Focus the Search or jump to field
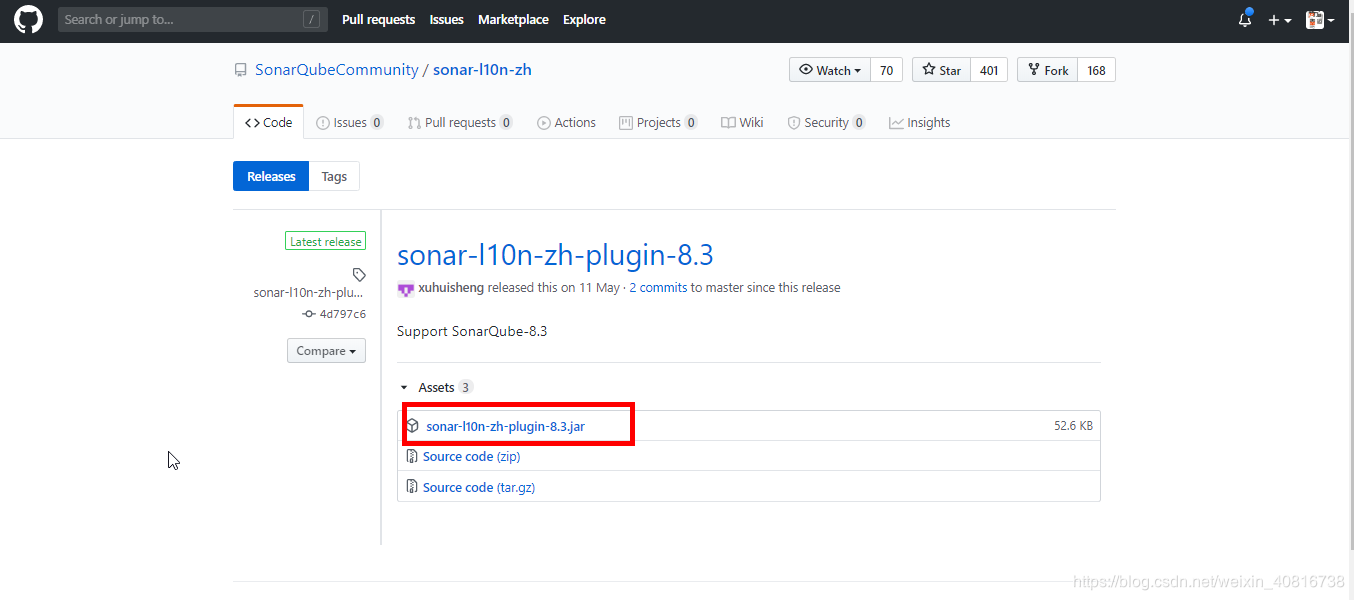The image size is (1354, 600). tap(193, 19)
